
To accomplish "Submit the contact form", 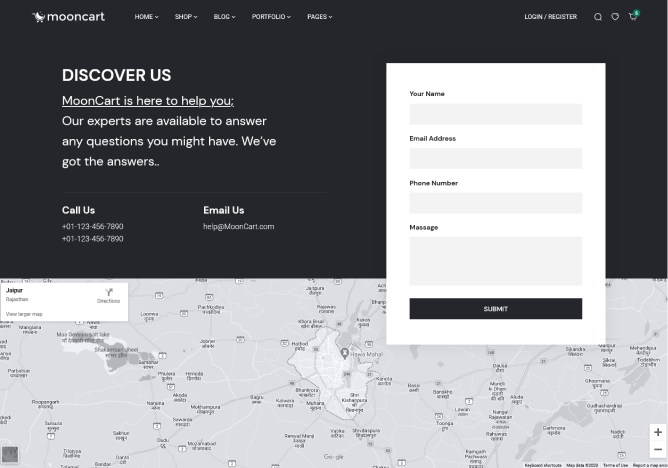I will 495,309.
